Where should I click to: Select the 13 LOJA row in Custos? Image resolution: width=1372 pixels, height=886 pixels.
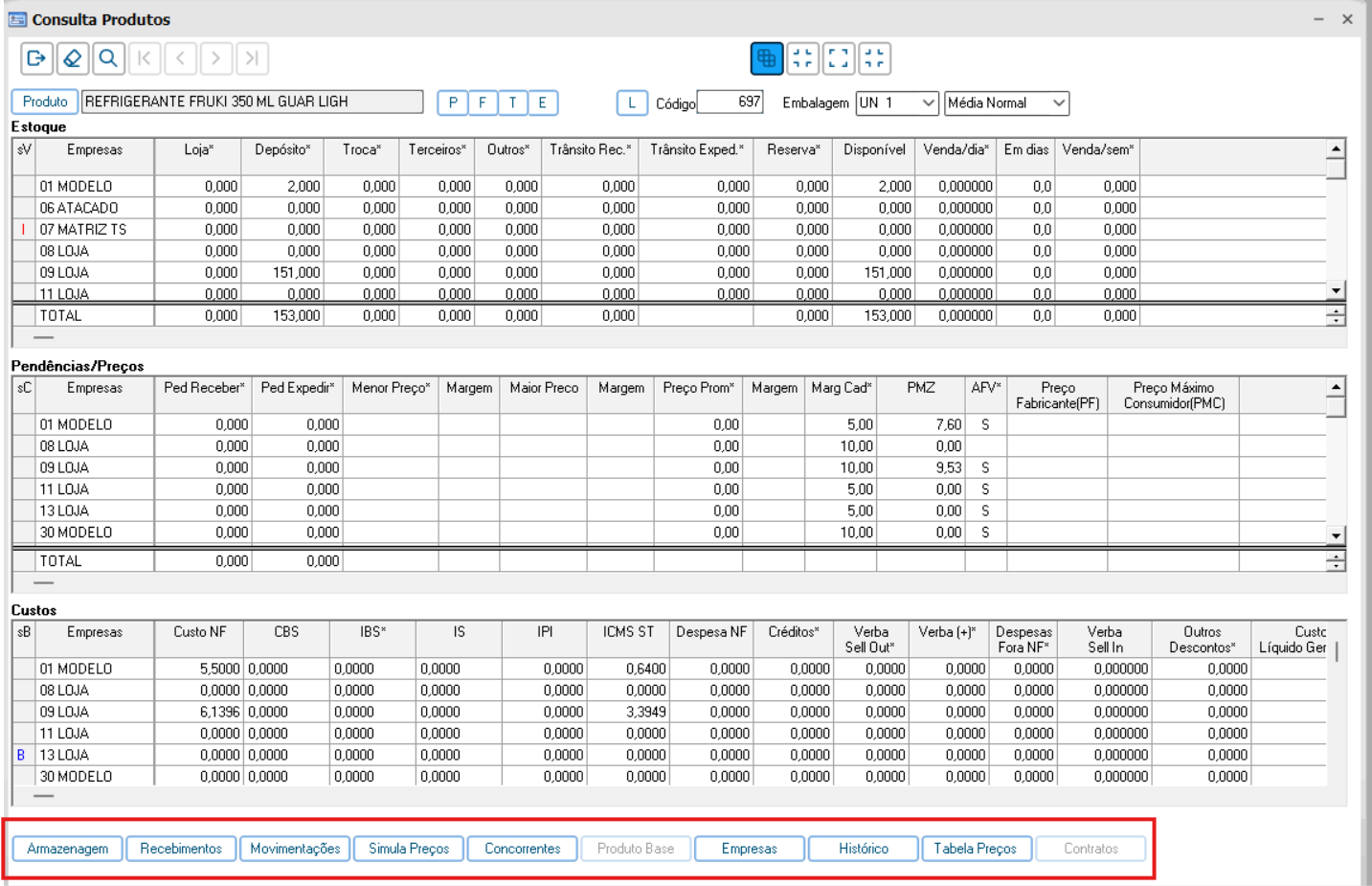(669, 755)
